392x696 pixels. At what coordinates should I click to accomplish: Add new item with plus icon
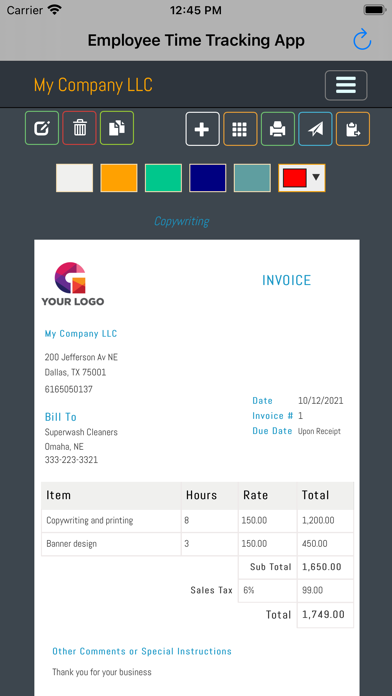[202, 129]
